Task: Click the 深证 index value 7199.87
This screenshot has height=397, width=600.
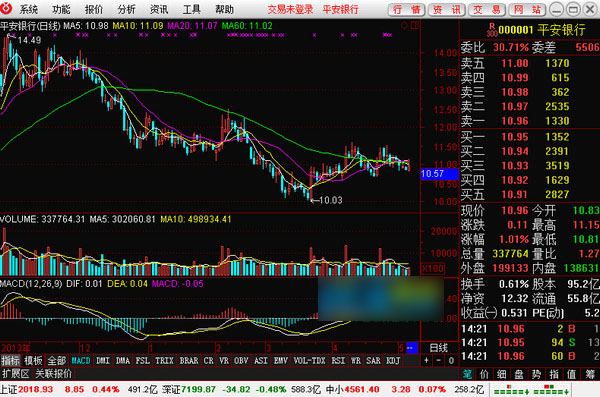Action: click(199, 389)
